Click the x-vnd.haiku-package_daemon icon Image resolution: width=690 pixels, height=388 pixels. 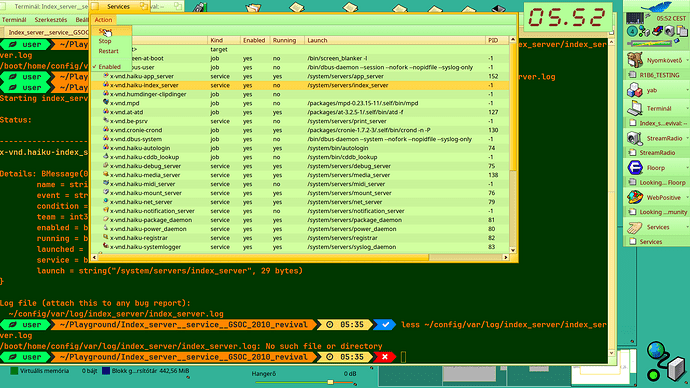pyautogui.click(x=106, y=219)
